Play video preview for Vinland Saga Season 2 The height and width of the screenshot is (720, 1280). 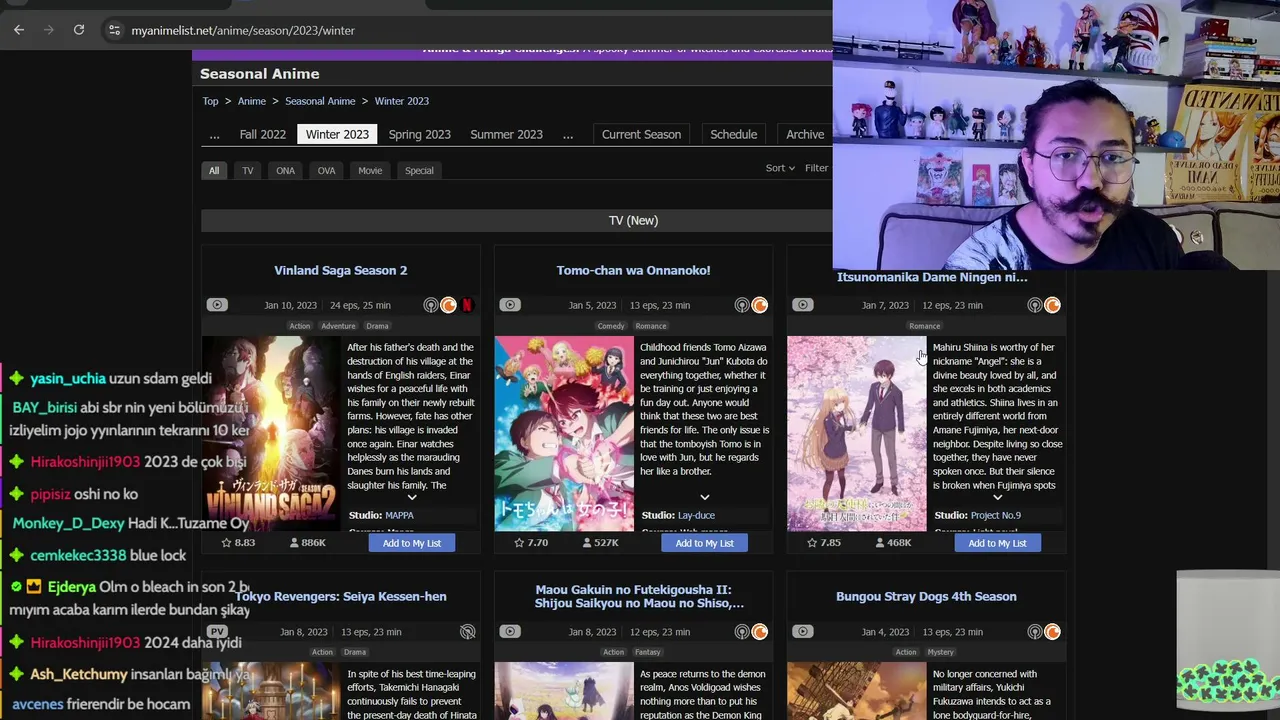(217, 305)
